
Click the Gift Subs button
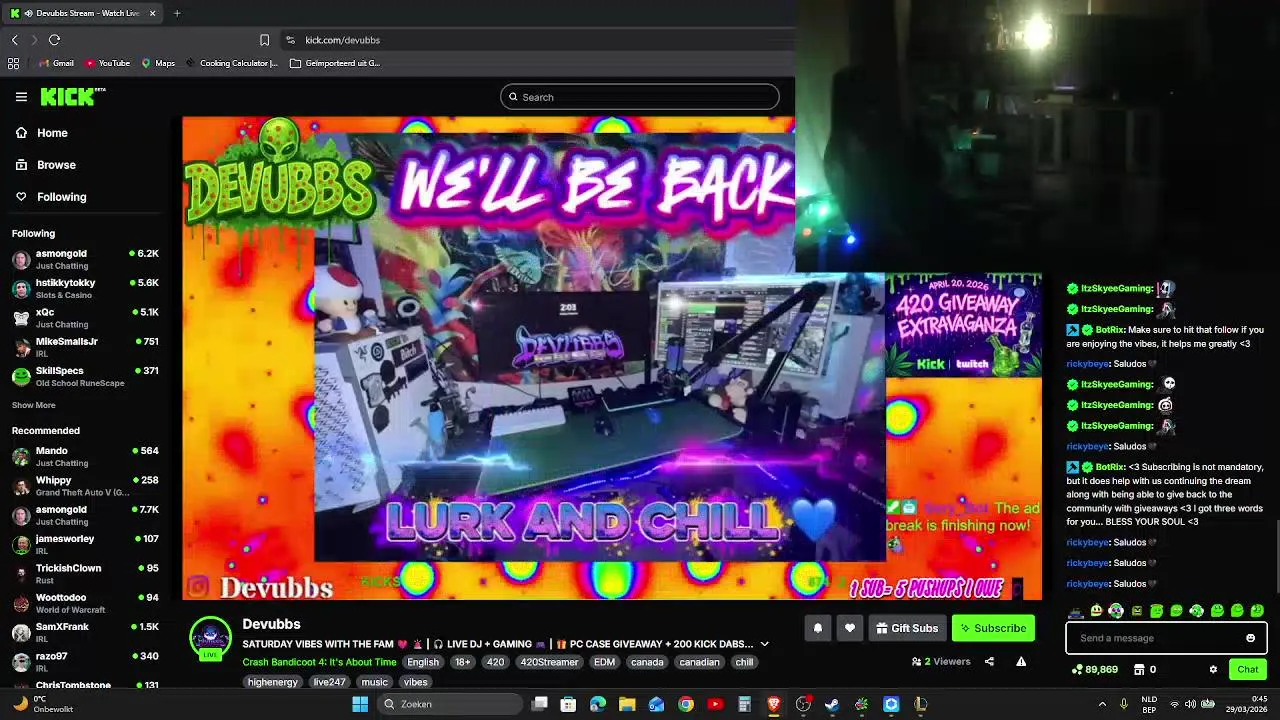pos(906,628)
